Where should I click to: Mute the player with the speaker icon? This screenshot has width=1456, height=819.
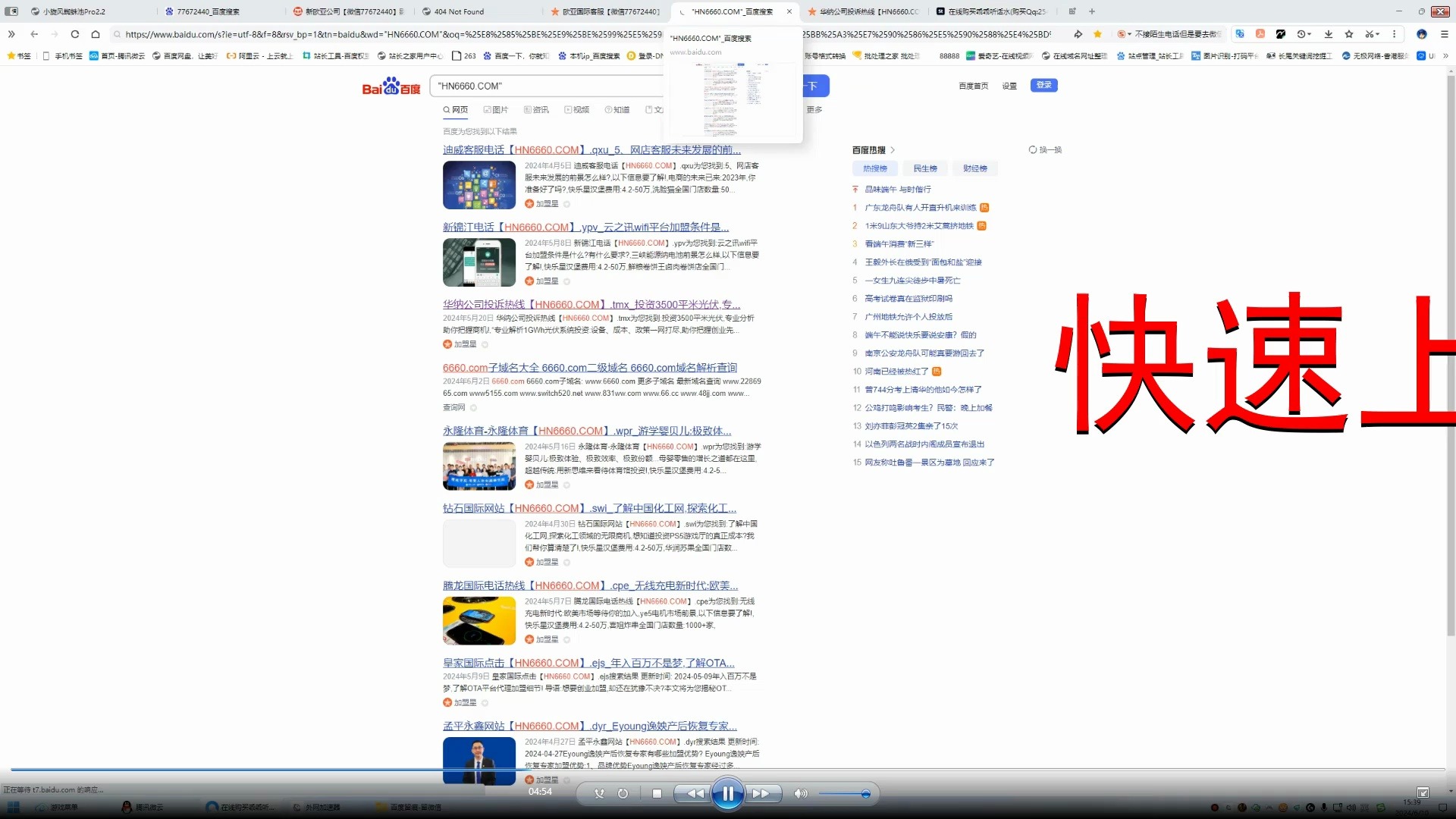pos(800,793)
